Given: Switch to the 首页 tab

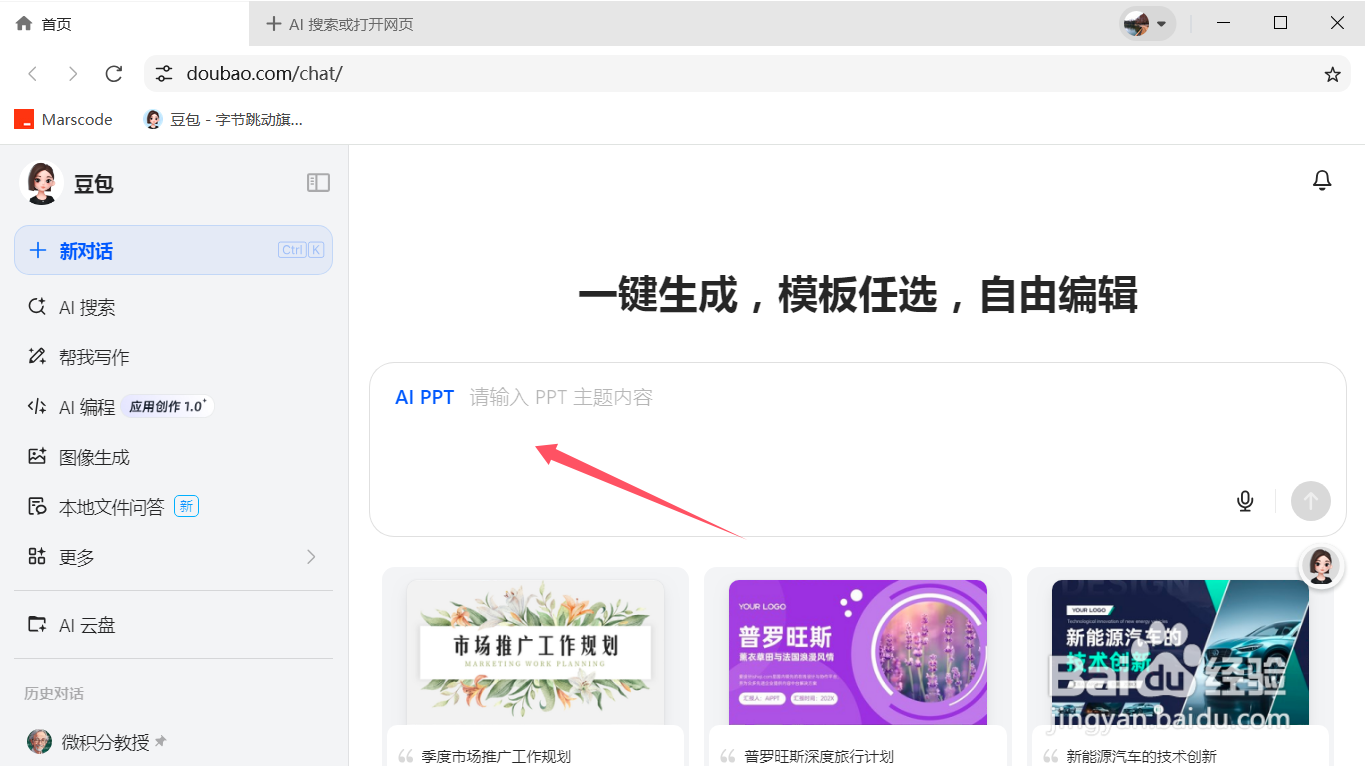Looking at the screenshot, I should point(124,23).
